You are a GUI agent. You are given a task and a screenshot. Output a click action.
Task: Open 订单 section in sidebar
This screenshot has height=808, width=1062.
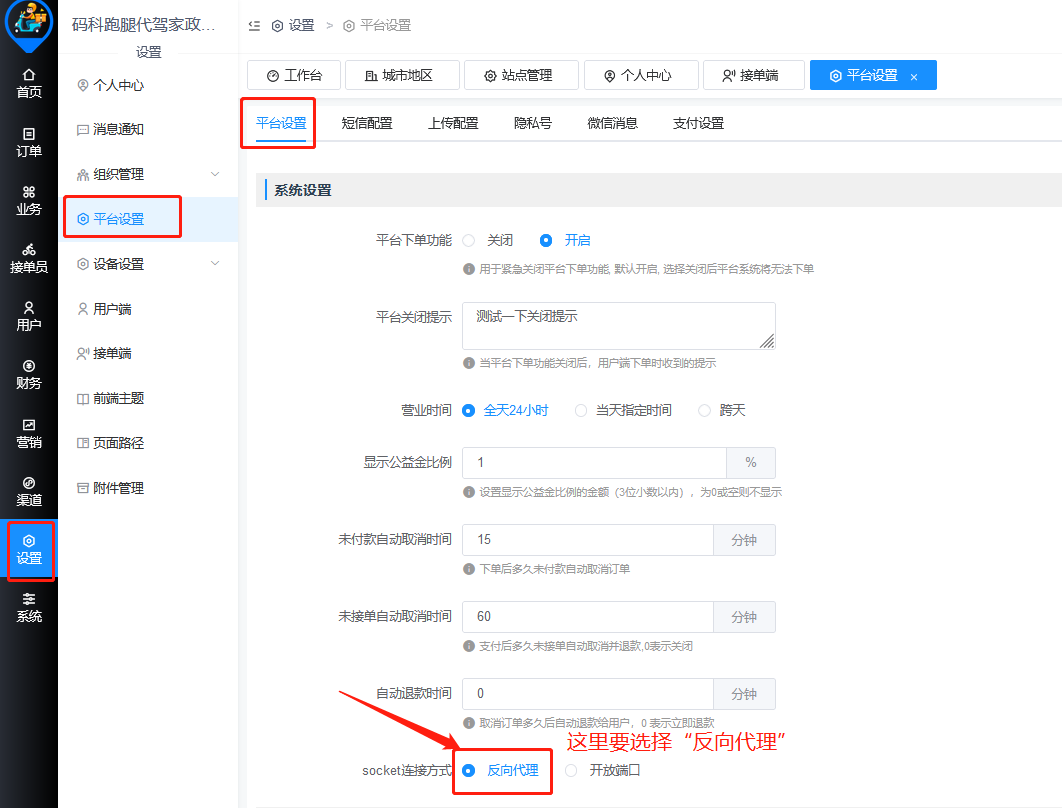28,142
